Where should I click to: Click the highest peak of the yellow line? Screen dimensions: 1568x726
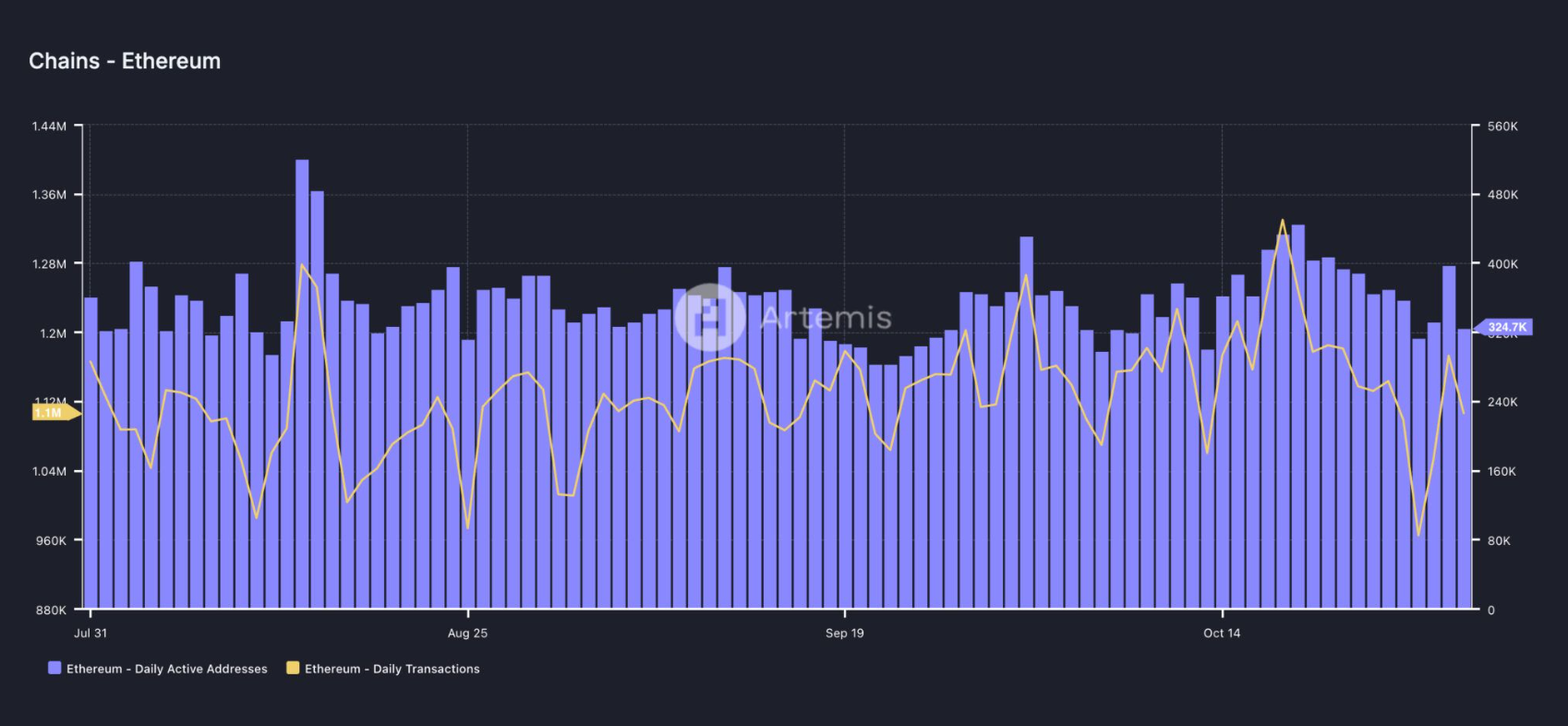(1282, 221)
